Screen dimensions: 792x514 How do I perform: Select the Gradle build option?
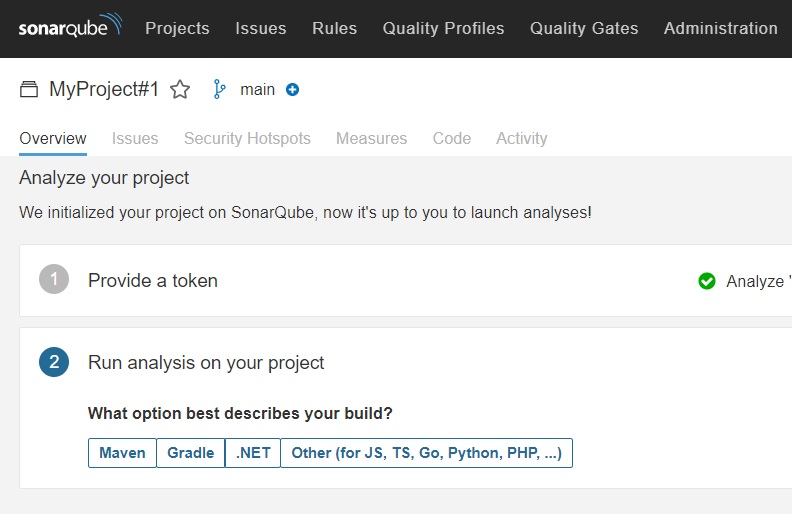point(190,453)
